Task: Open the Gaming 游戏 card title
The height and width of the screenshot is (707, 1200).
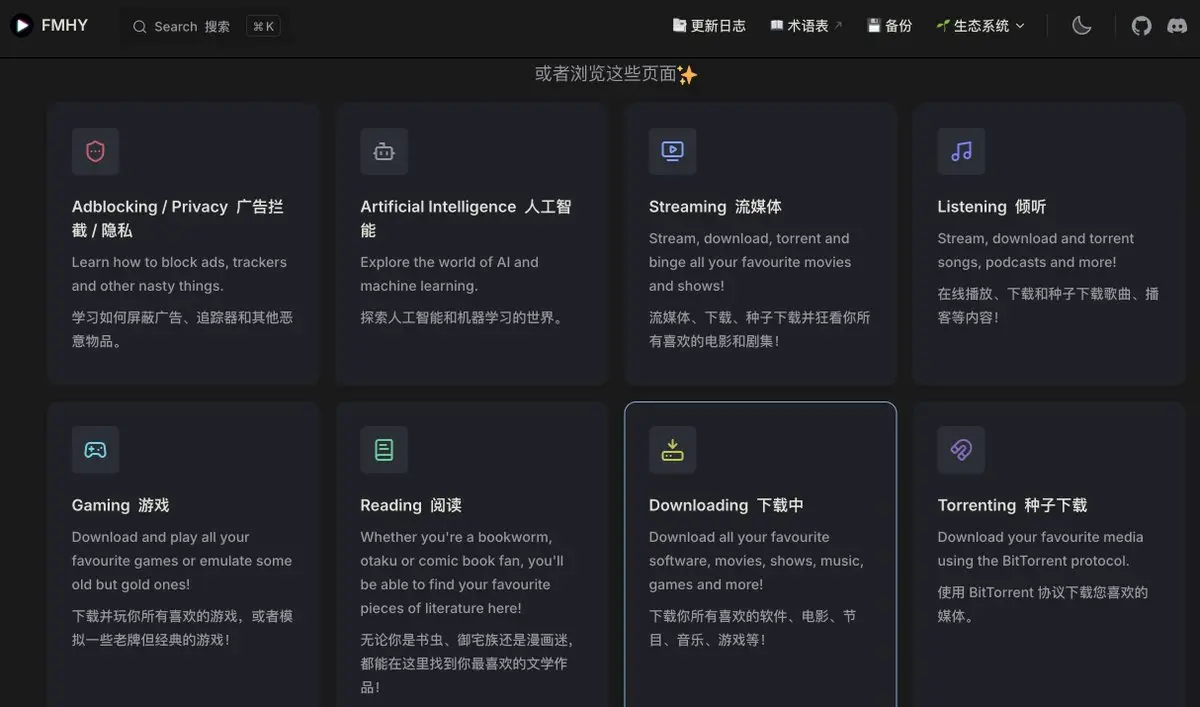Action: coord(120,505)
